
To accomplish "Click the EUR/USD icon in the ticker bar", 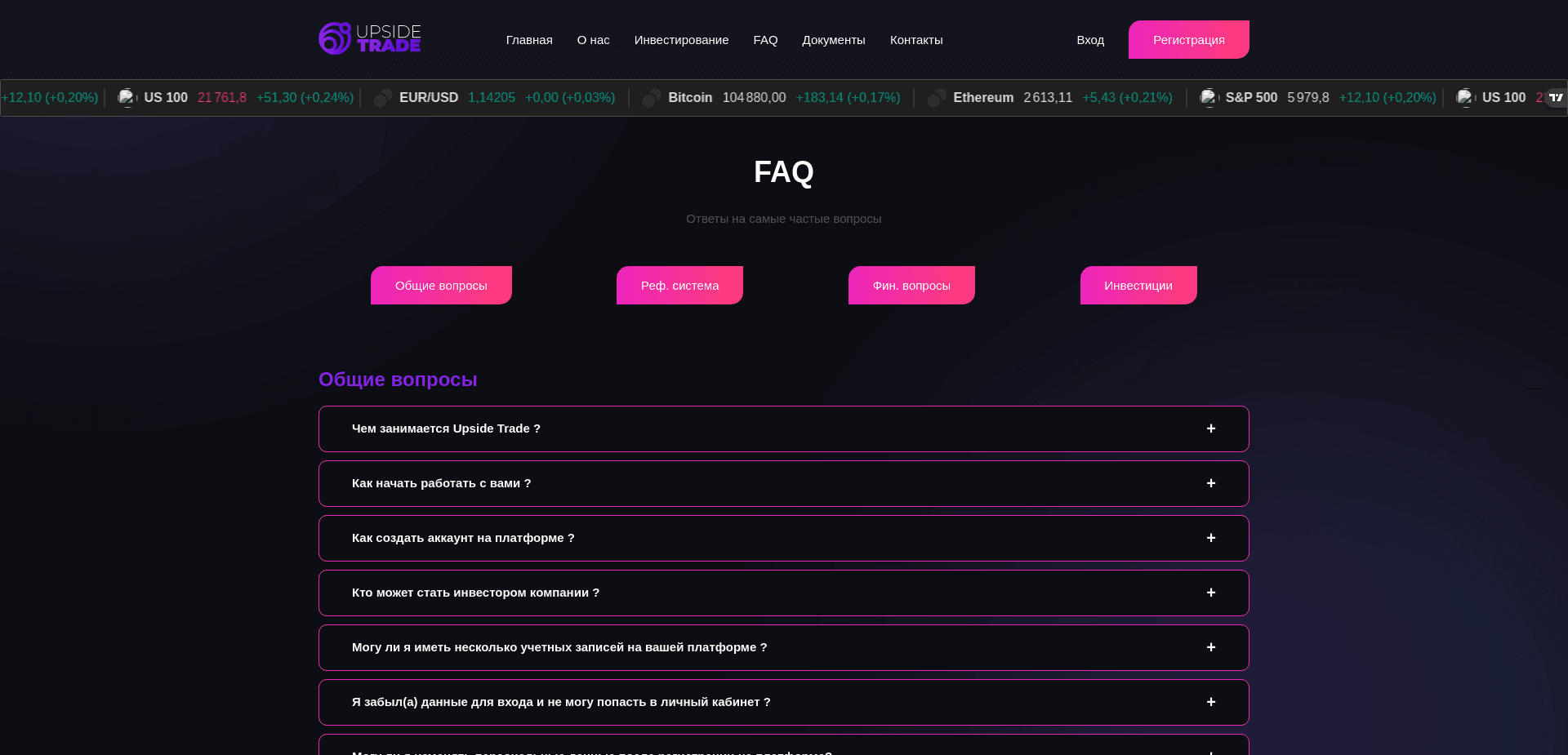I will point(383,97).
